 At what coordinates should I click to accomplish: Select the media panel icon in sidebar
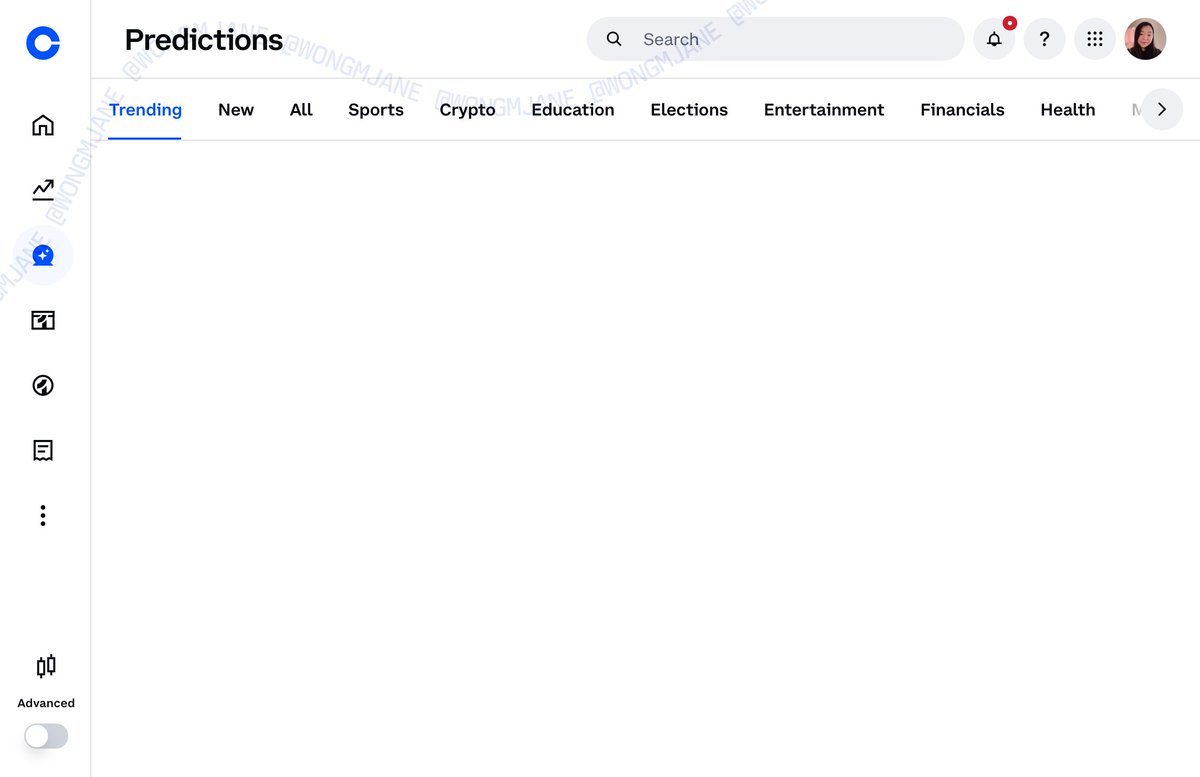(x=42, y=320)
